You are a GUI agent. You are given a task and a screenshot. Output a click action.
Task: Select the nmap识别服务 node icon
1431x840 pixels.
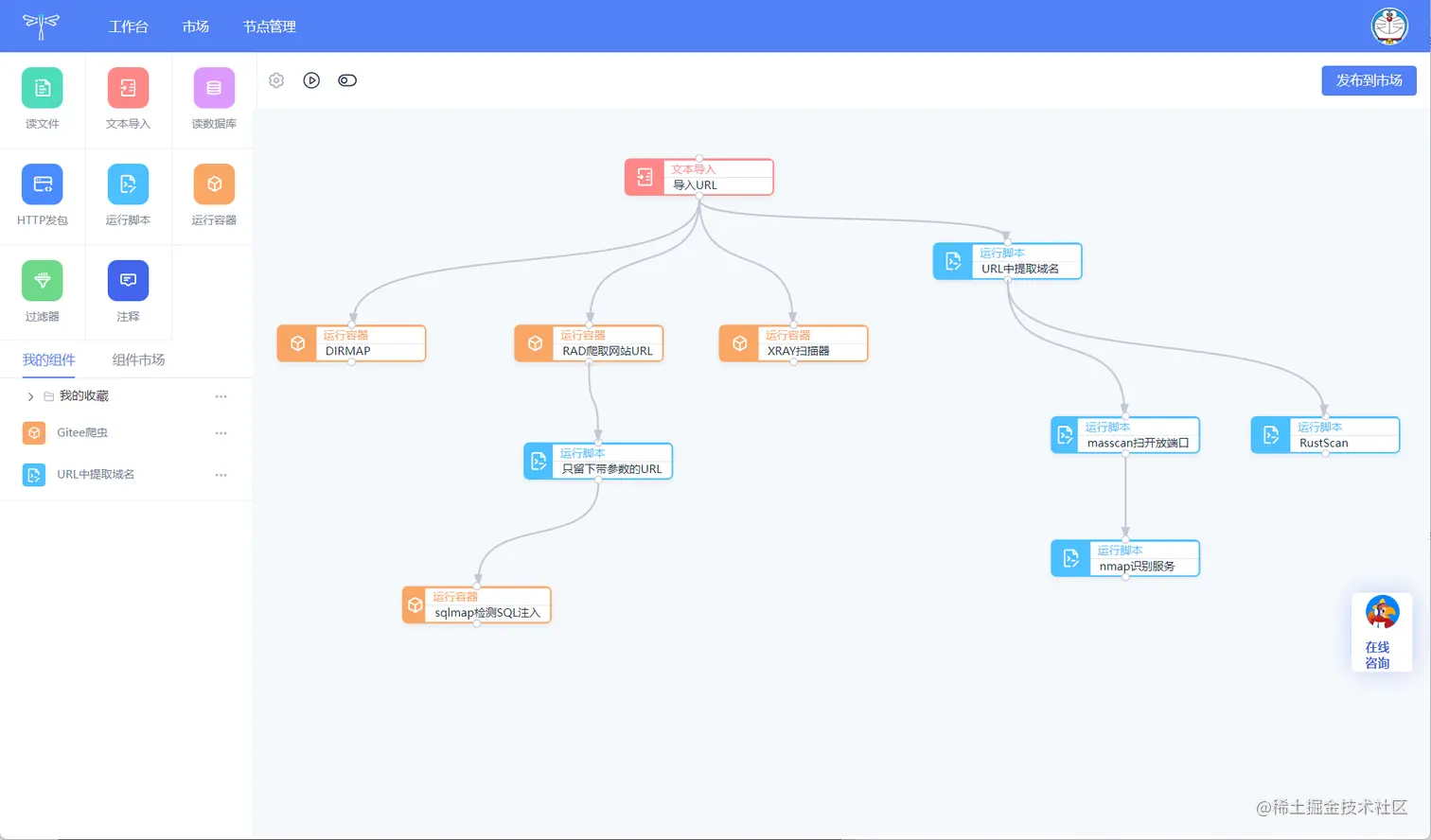click(1070, 558)
